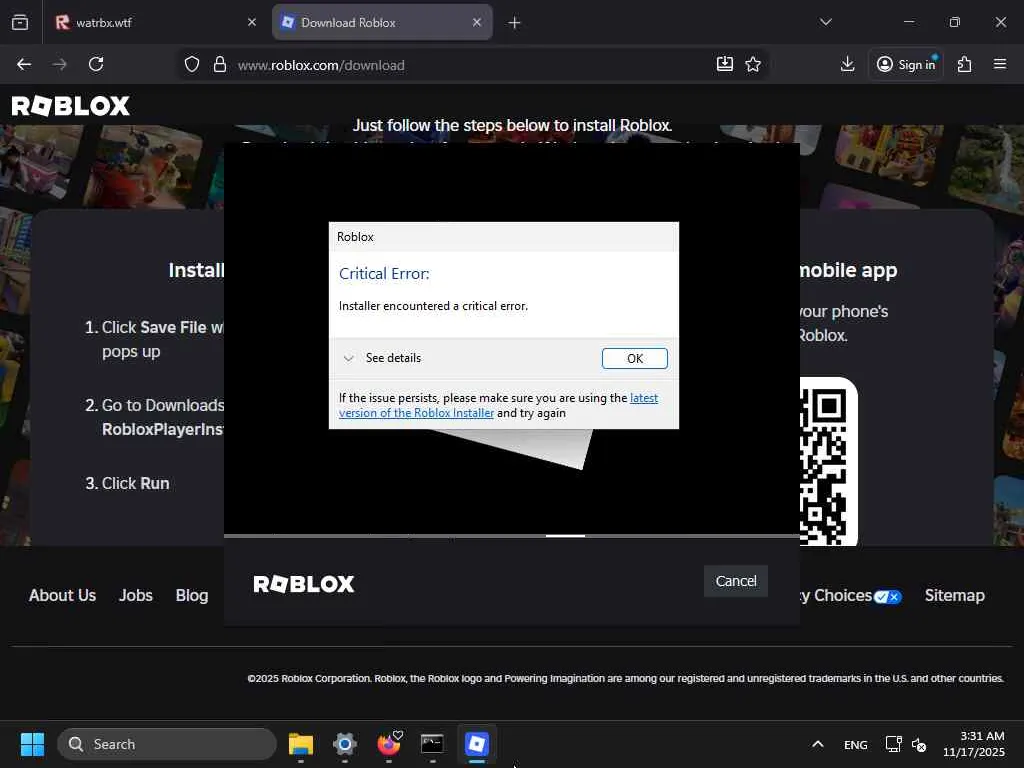Install site as app icon in address bar
This screenshot has width=1024, height=768.
(724, 64)
